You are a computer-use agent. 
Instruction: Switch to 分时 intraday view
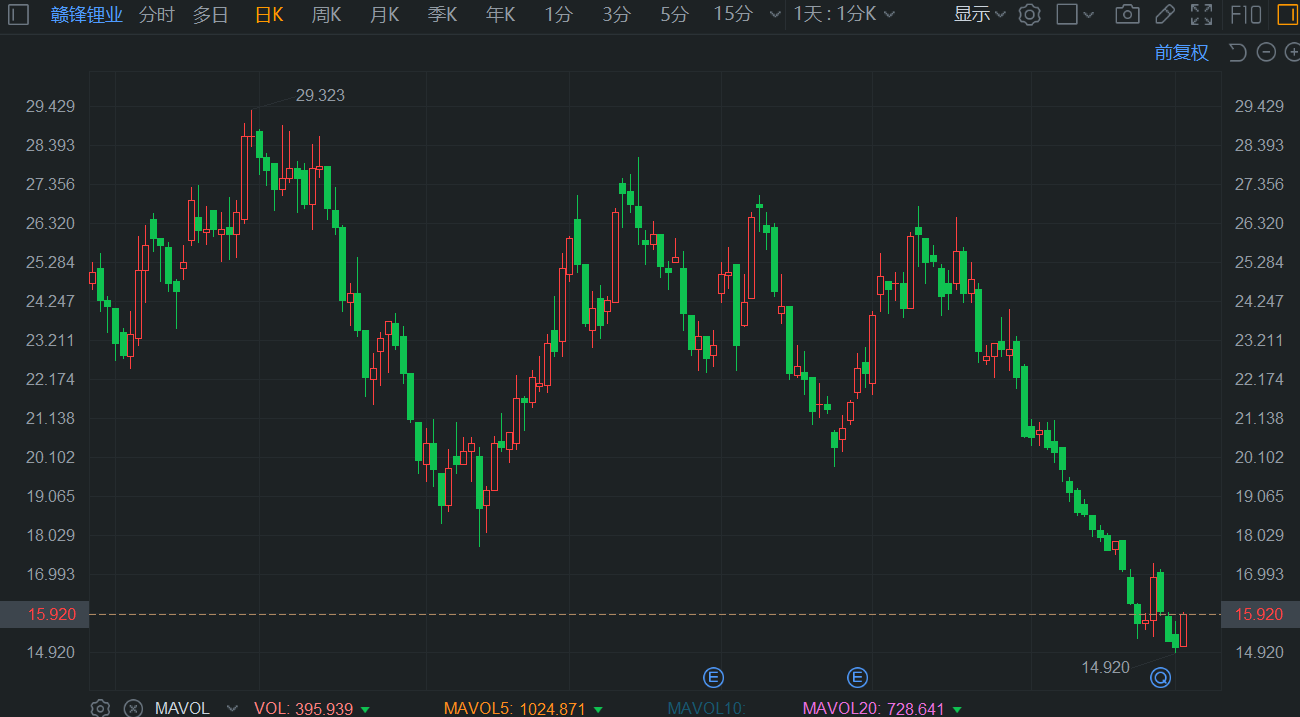click(x=156, y=15)
